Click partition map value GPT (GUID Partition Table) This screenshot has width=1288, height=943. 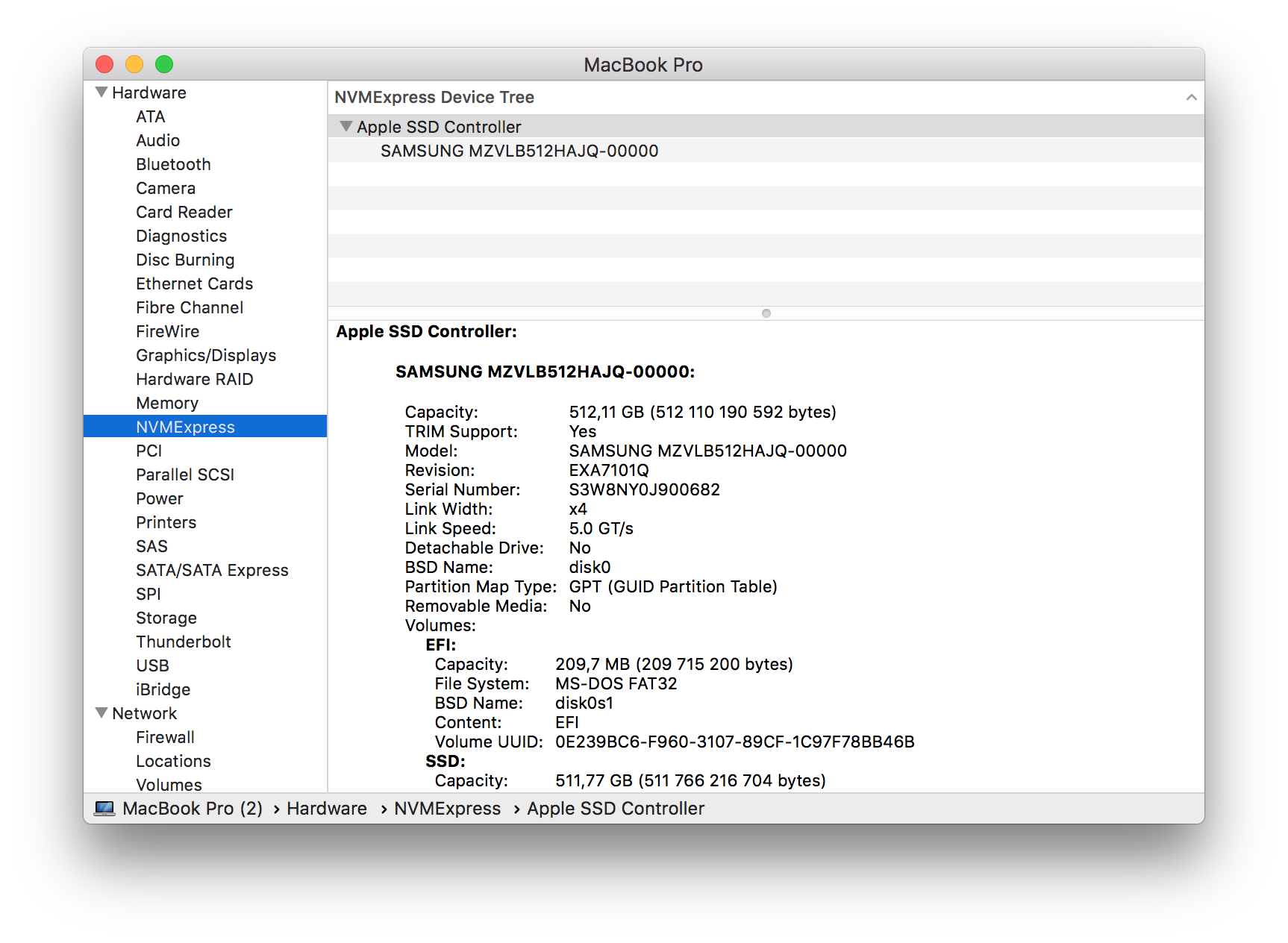point(673,586)
